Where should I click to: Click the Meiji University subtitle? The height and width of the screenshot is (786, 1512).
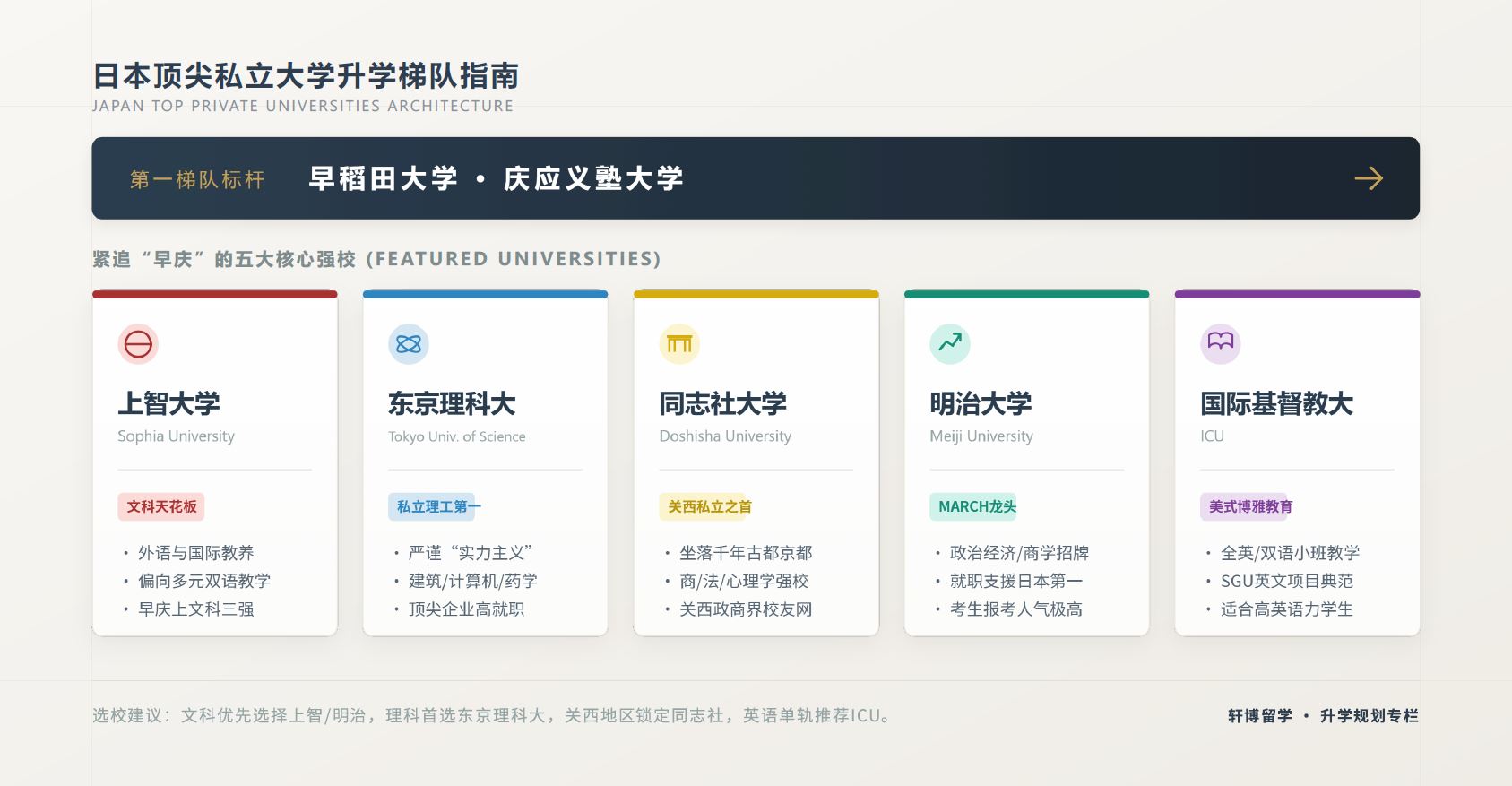(x=981, y=436)
